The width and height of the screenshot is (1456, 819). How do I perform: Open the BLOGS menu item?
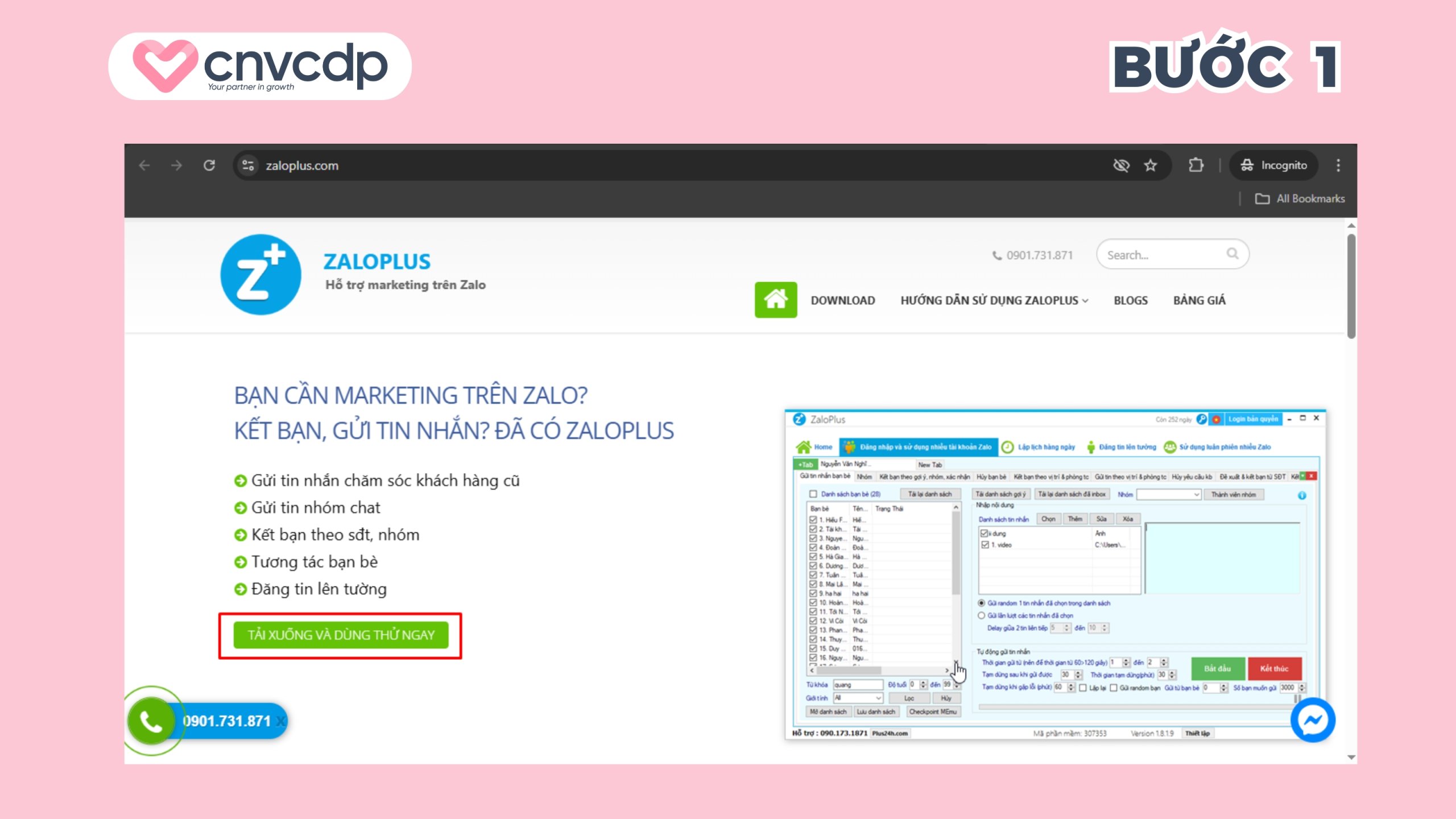tap(1131, 300)
